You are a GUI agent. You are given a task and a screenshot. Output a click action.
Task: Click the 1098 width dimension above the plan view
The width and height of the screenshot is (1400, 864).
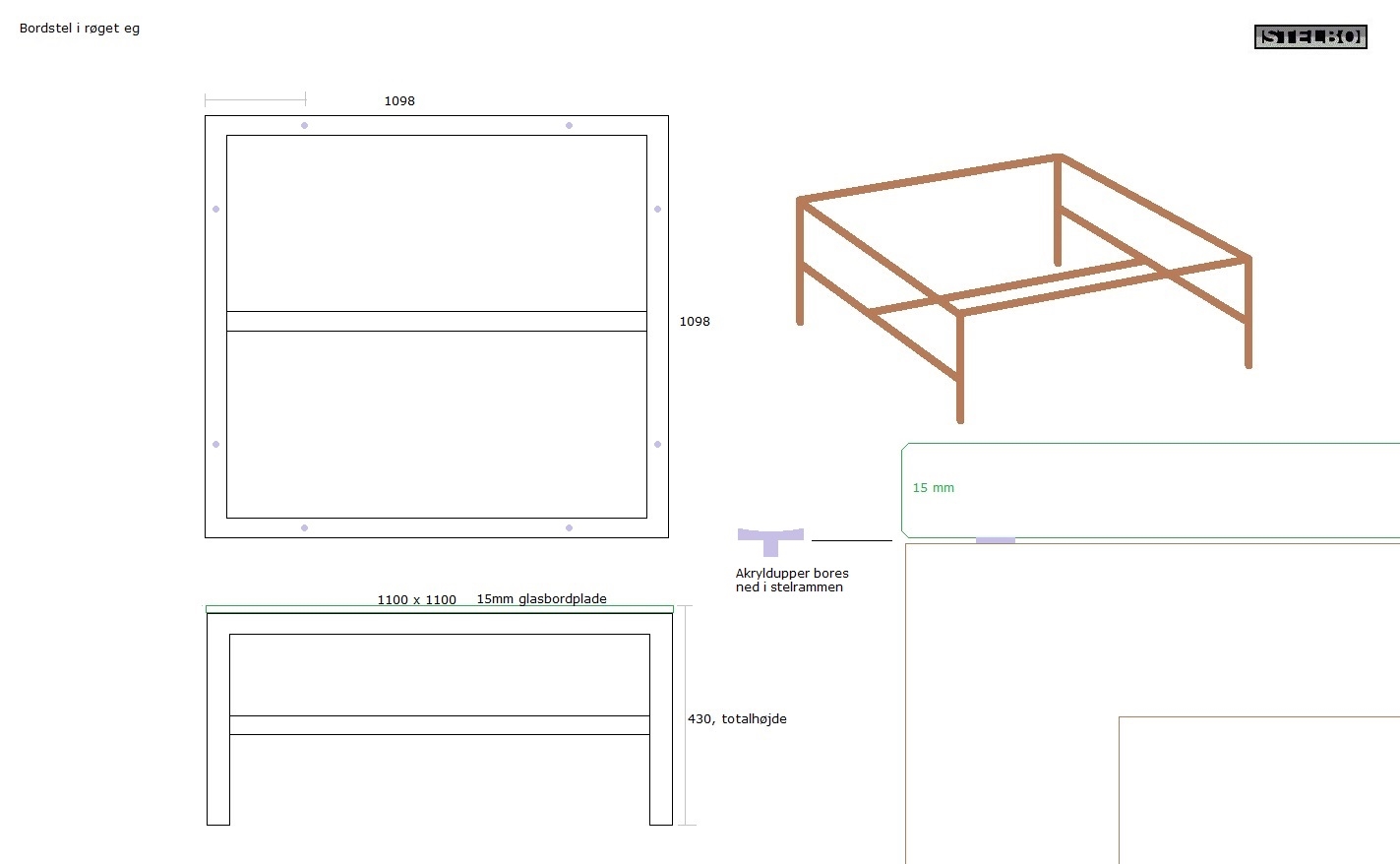point(399,101)
